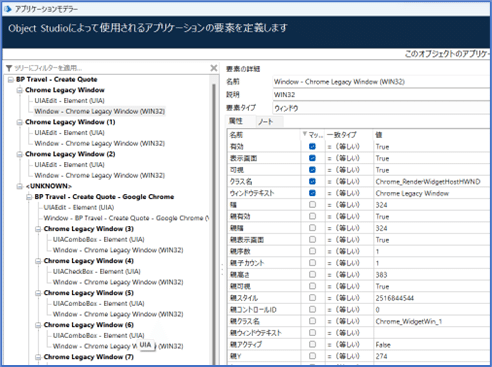The image size is (492, 367).
Task: Uncheck the ウィンドウテキスト match checkbox
Action: [x=312, y=193]
